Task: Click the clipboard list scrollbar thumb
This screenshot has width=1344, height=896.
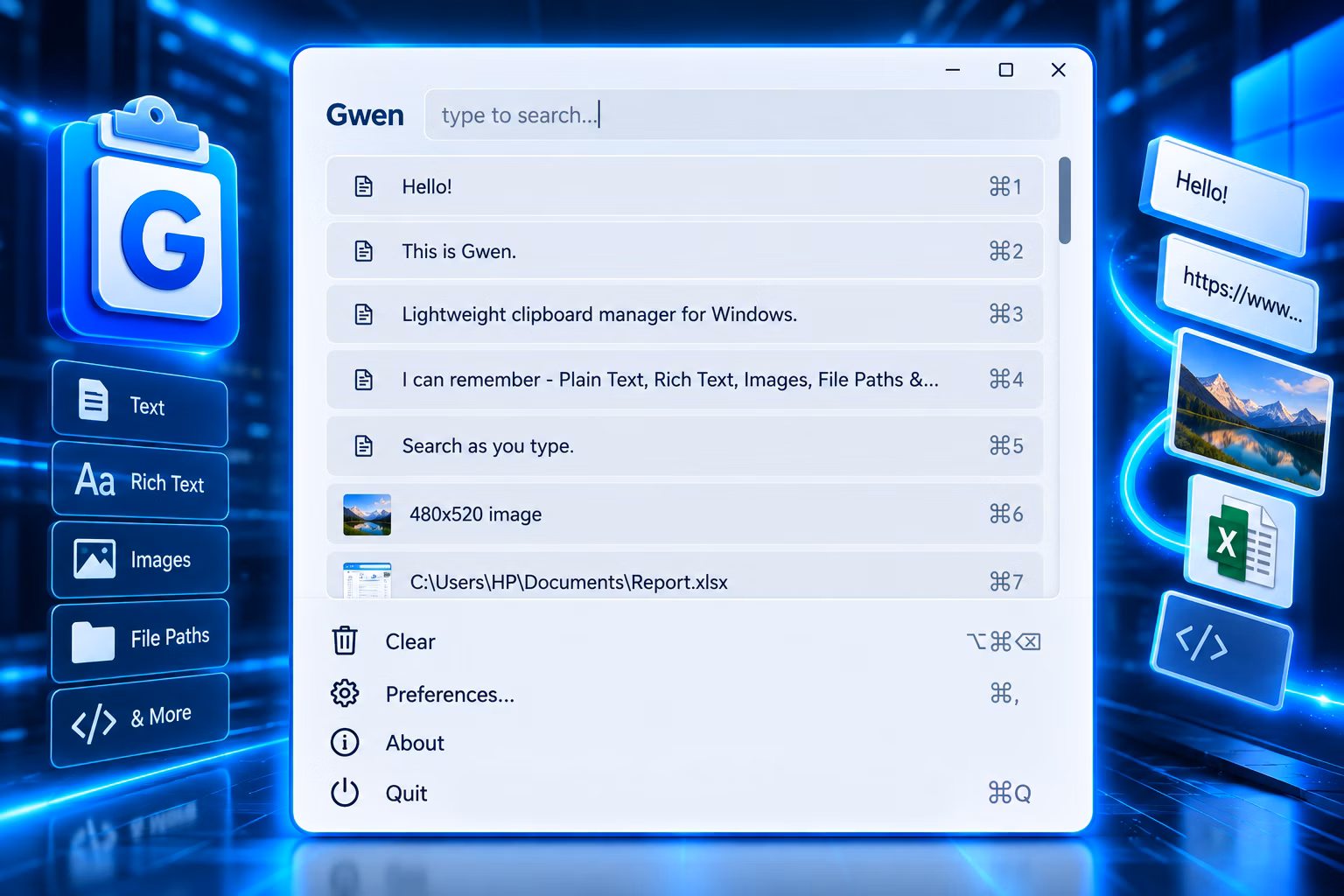Action: tap(1065, 200)
